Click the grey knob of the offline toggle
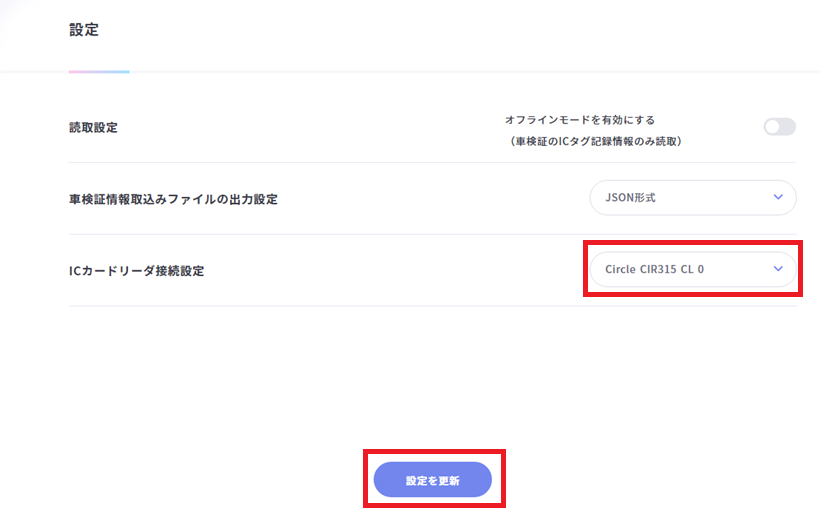This screenshot has width=819, height=523. click(x=773, y=127)
